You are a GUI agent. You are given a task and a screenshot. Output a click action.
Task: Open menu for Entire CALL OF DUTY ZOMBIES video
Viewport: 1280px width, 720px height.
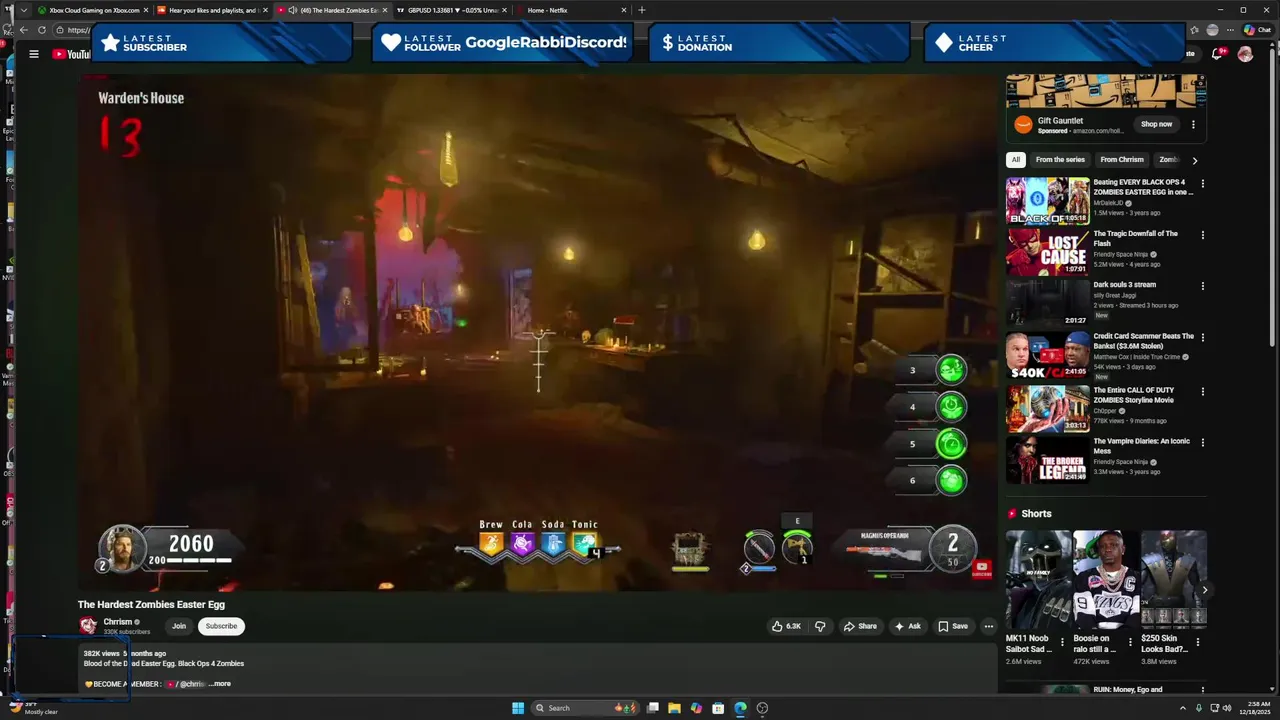1203,392
